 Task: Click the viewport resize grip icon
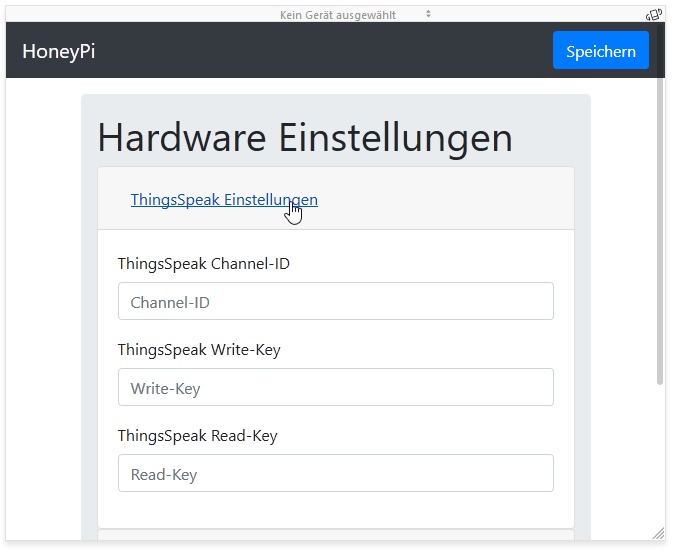coord(658,533)
